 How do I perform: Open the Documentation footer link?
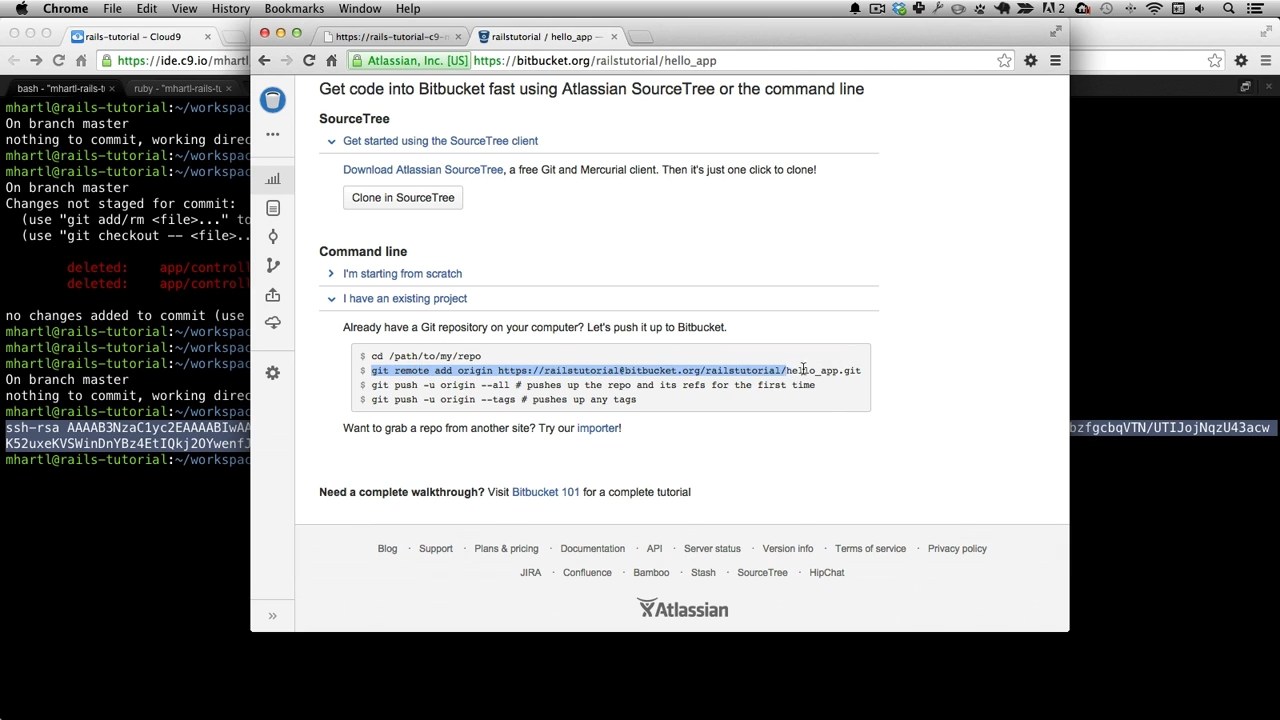point(592,549)
